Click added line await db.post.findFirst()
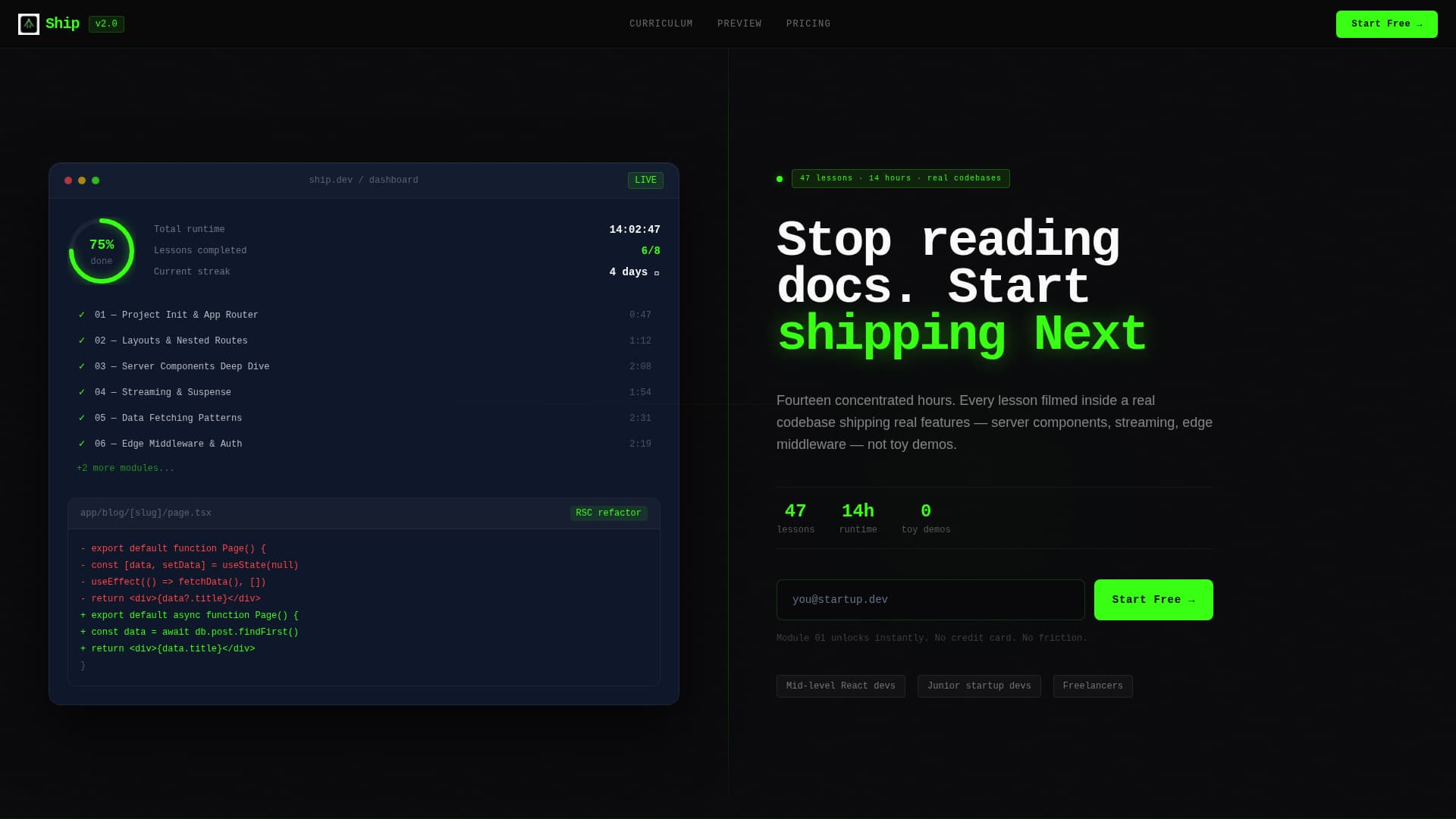The height and width of the screenshot is (819, 1456). (x=190, y=632)
